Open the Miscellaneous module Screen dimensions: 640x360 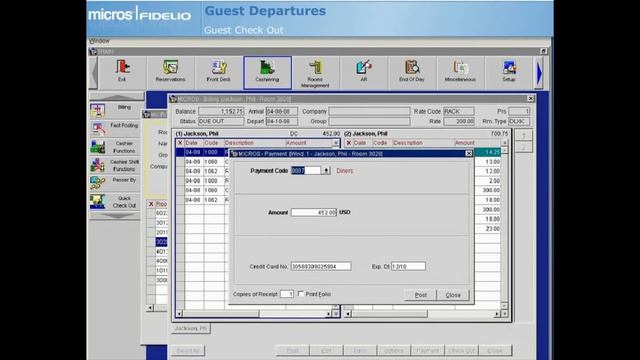click(460, 72)
